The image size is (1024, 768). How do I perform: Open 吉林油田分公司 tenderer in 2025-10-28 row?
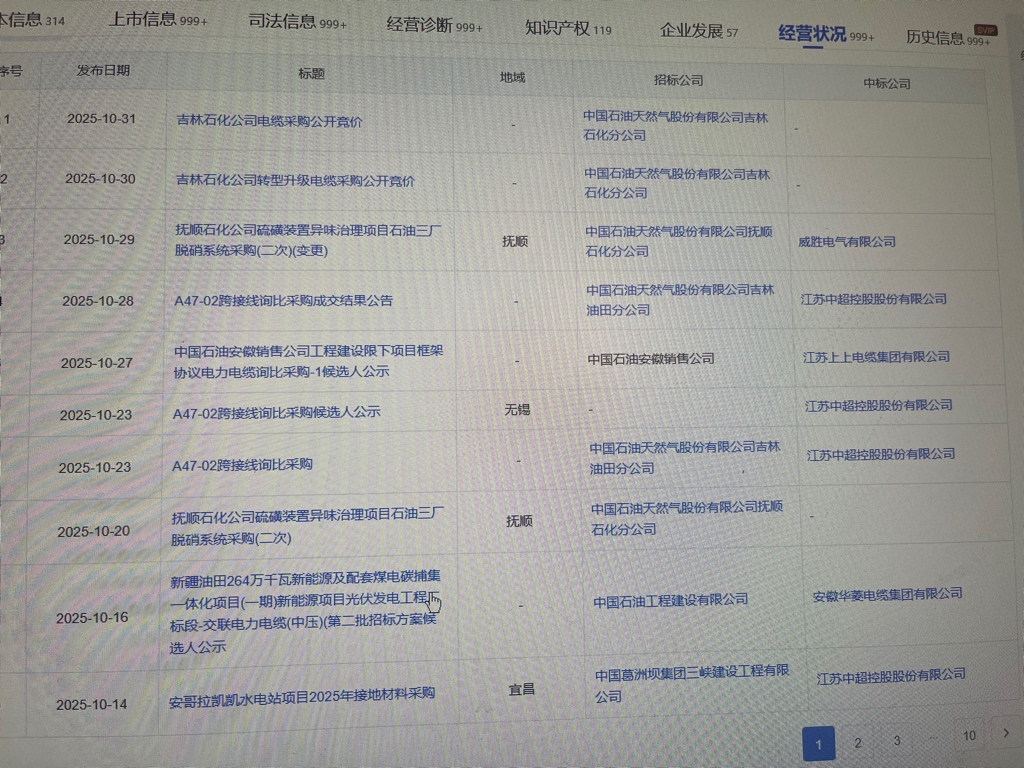coord(680,299)
